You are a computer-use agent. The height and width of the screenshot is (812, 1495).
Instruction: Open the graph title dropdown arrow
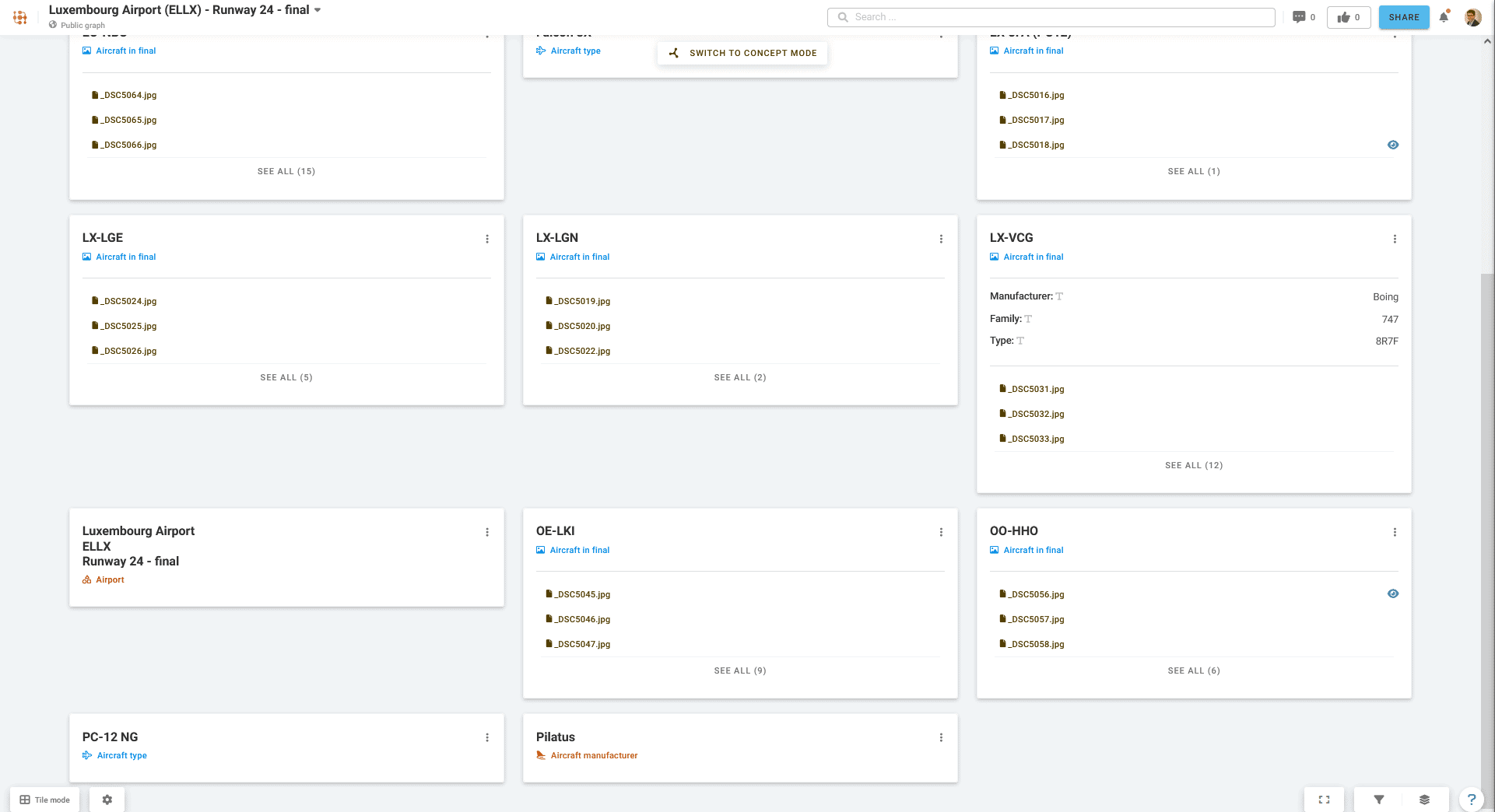point(318,10)
